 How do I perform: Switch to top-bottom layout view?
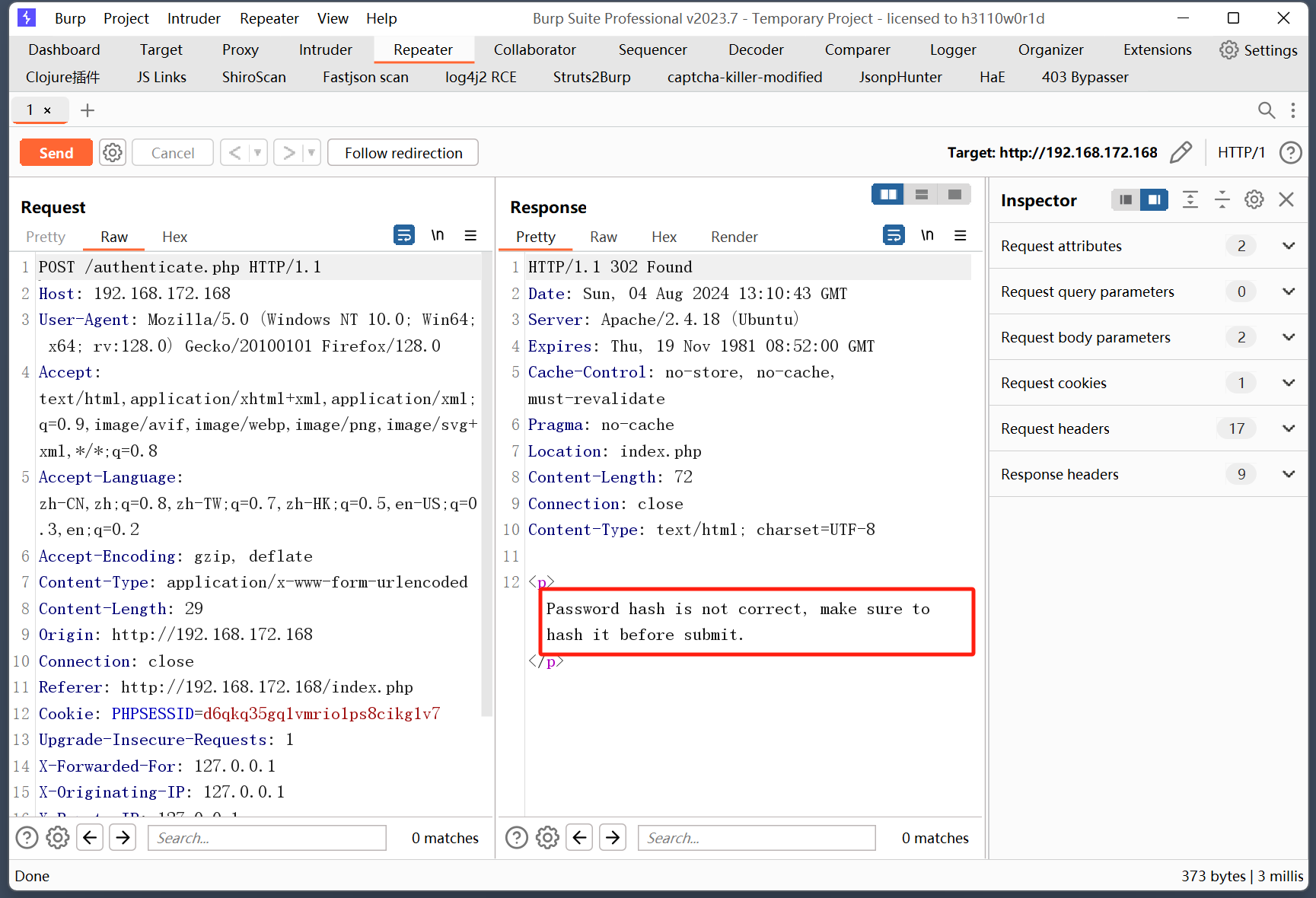pyautogui.click(x=921, y=195)
